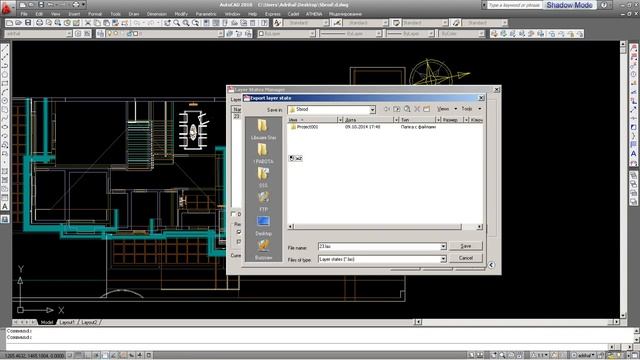The image size is (640, 360).
Task: Open the Dimension menu
Action: pos(157,14)
